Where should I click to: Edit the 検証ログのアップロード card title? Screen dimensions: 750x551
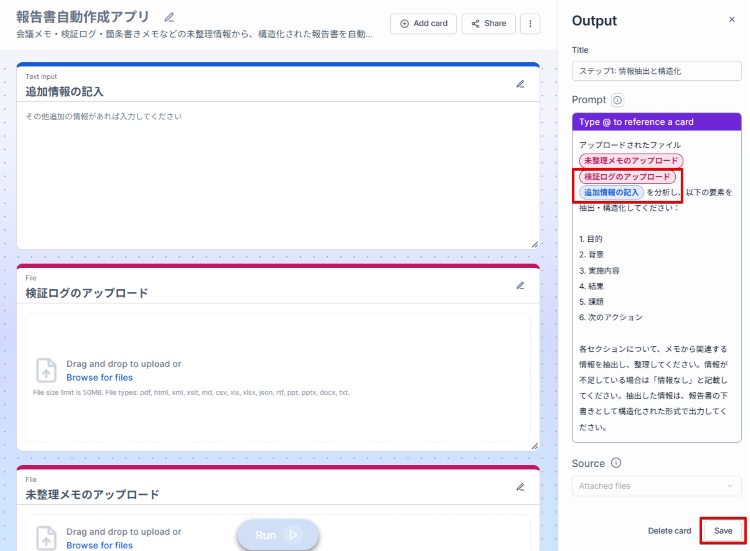click(x=520, y=285)
